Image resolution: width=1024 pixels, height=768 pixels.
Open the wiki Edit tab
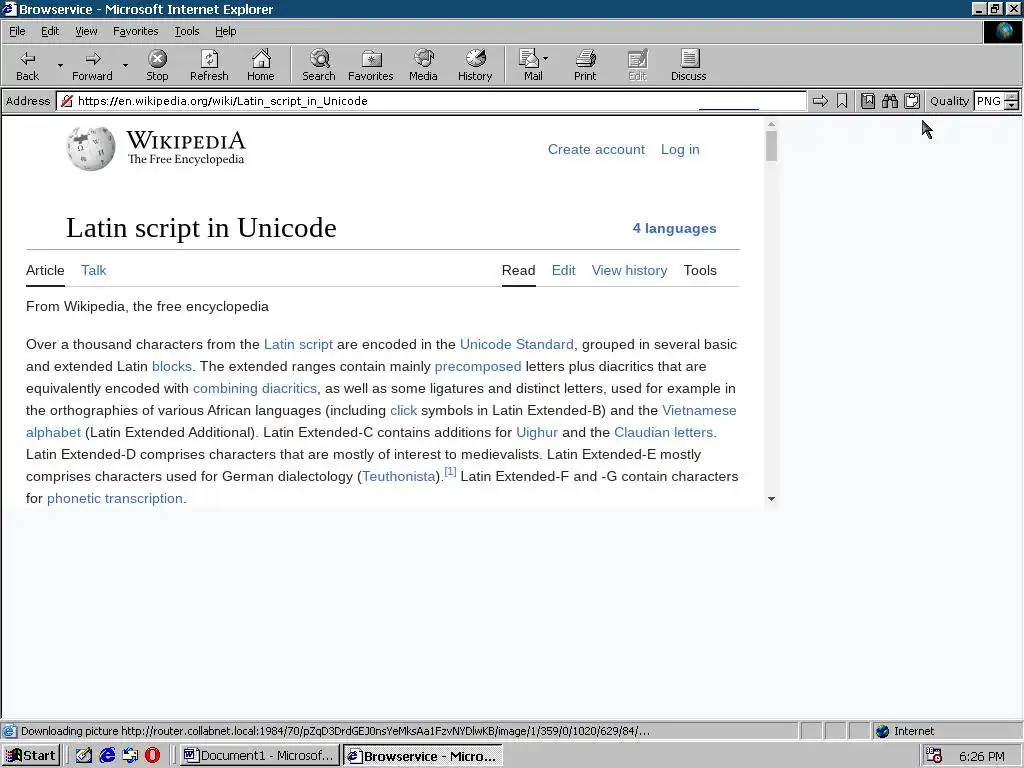(564, 270)
